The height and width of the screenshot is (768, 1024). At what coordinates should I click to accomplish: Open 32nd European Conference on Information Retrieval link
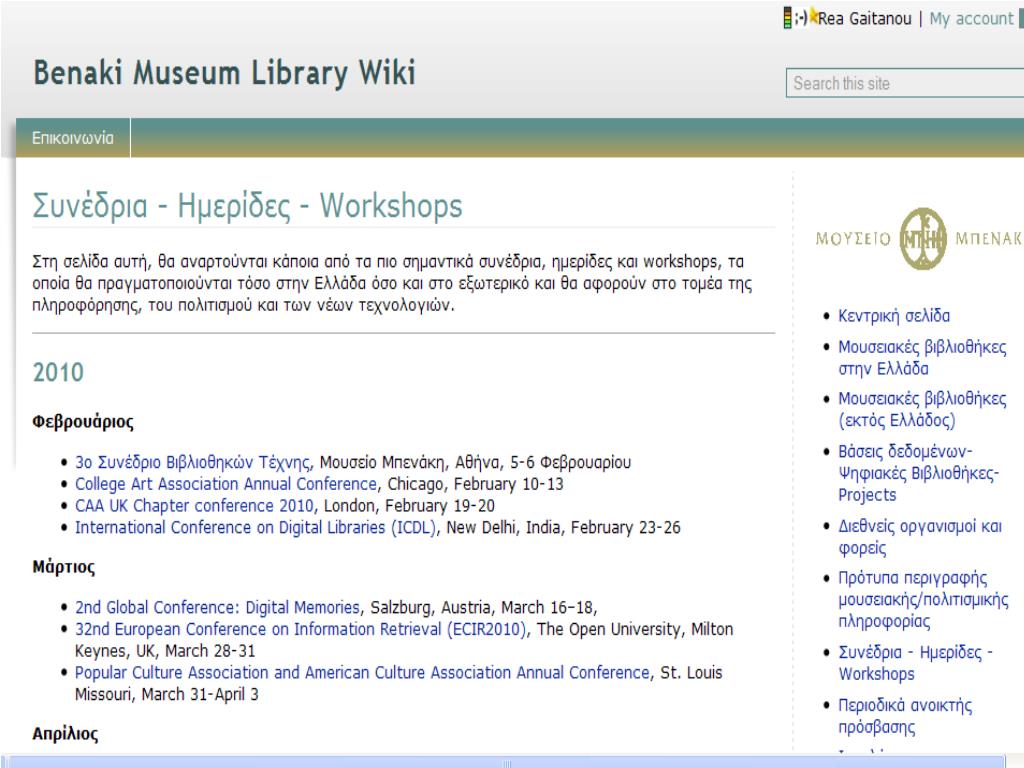tap(300, 629)
